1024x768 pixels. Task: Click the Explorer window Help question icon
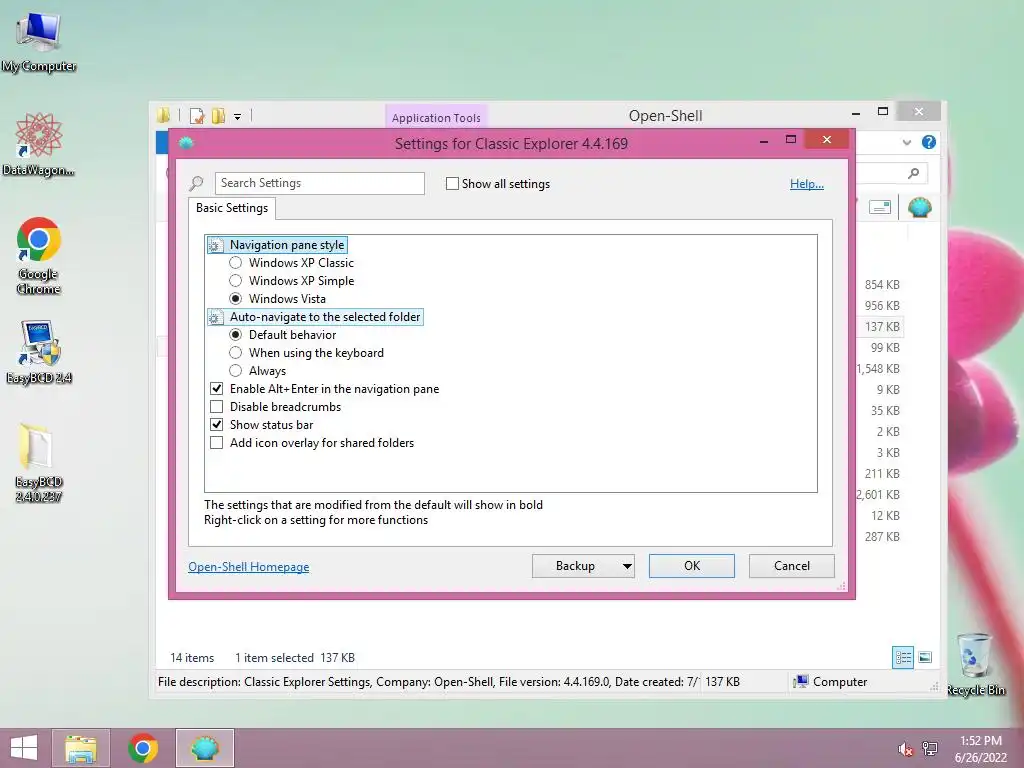(x=928, y=142)
